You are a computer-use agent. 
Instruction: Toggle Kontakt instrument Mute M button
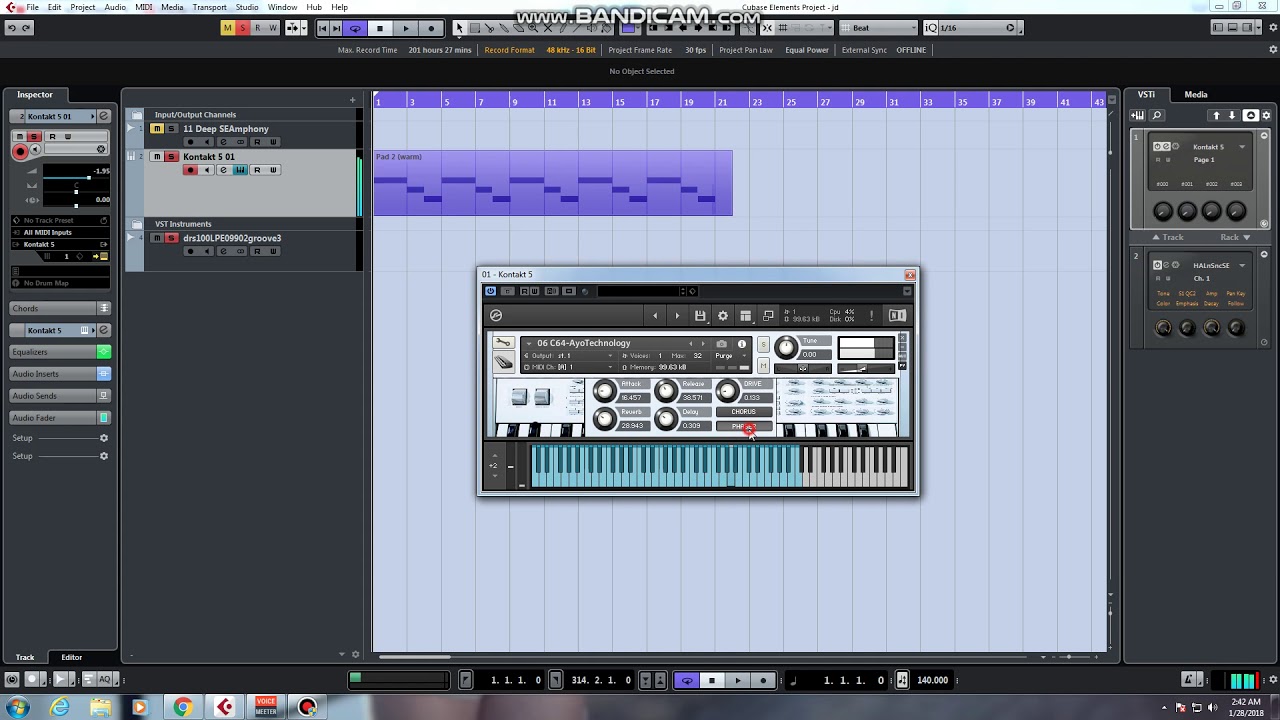tap(763, 365)
